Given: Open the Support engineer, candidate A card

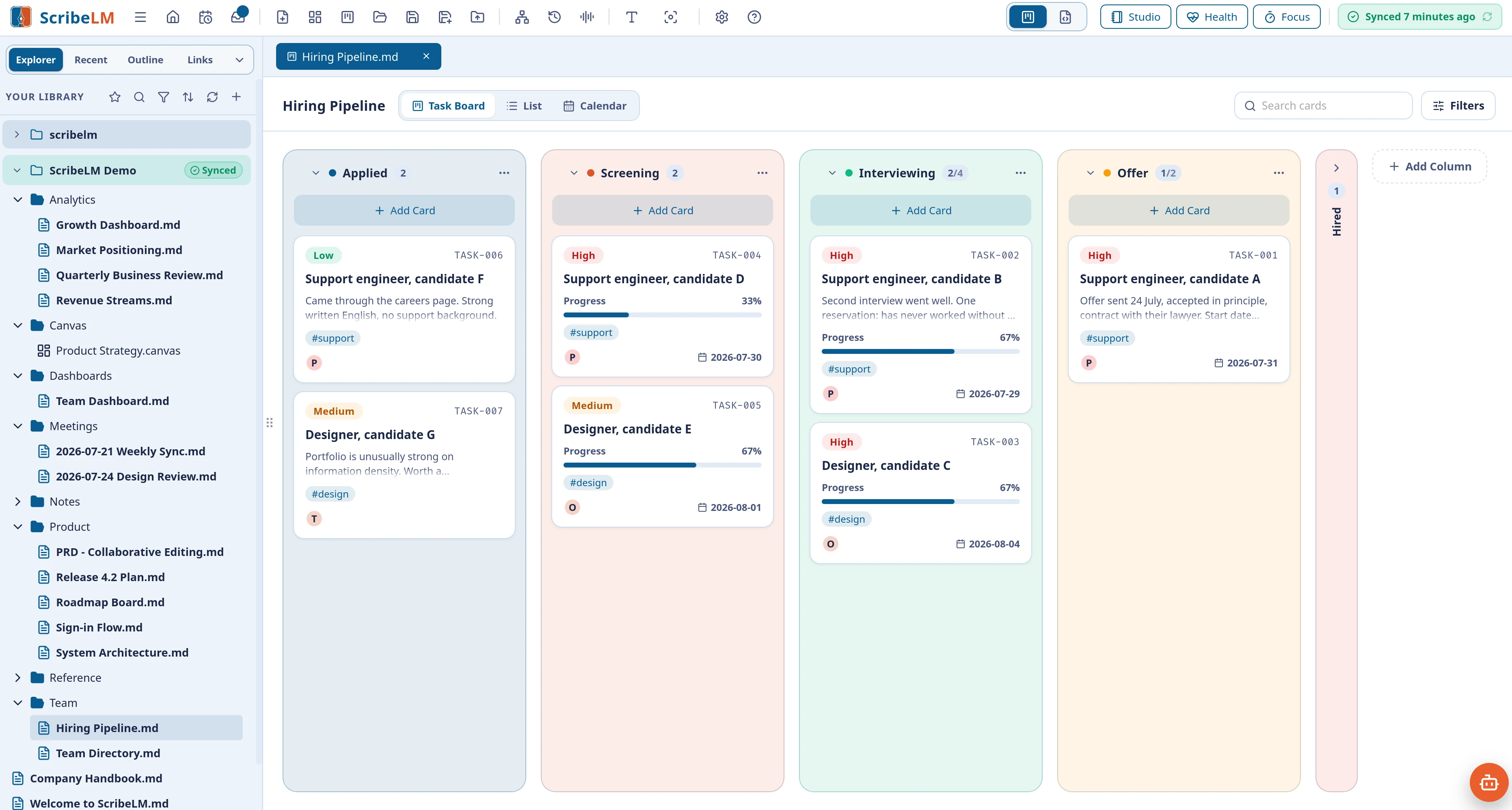Looking at the screenshot, I should point(1179,310).
